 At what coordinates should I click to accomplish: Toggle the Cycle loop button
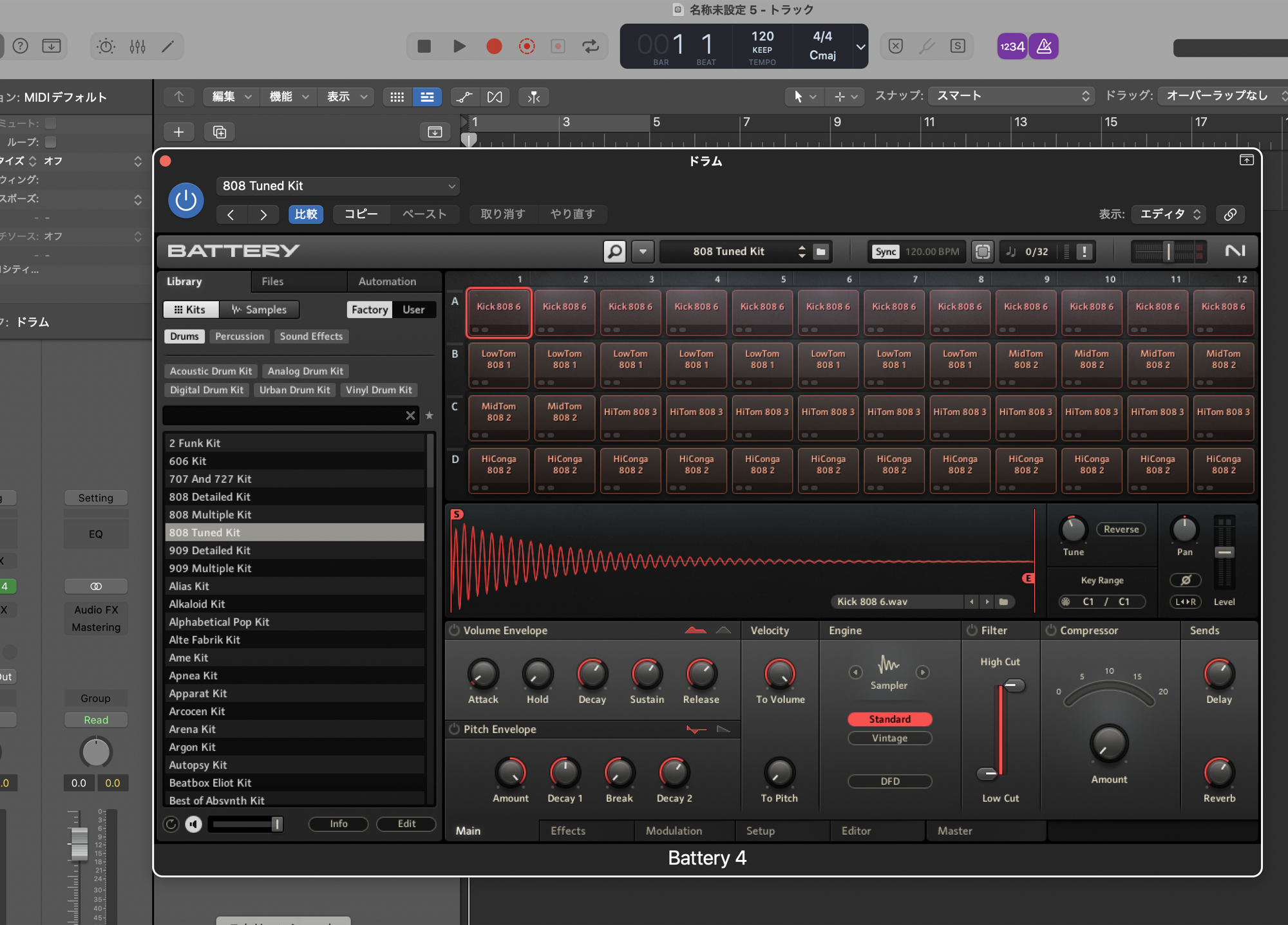point(591,46)
